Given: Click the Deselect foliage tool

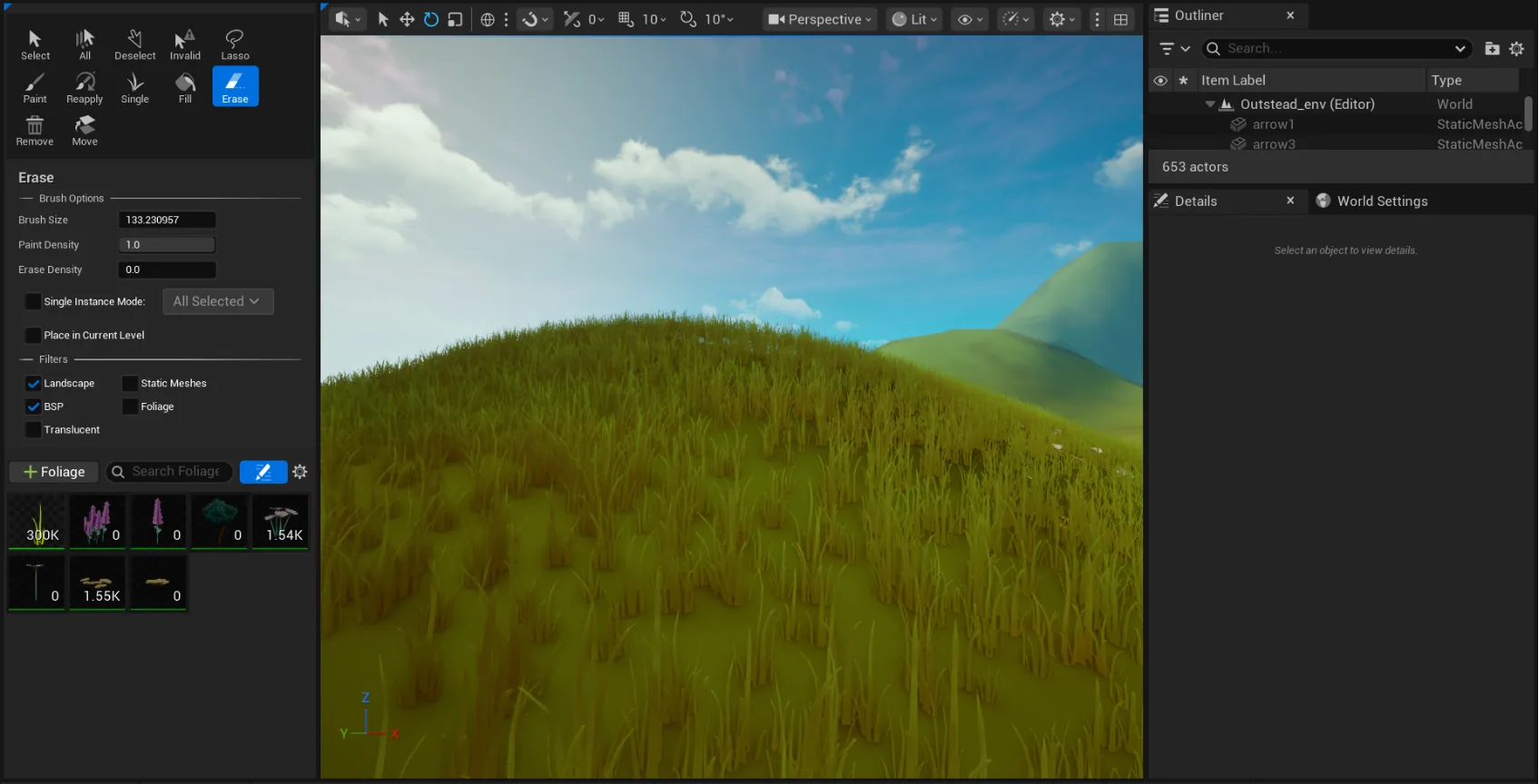Looking at the screenshot, I should click(x=134, y=44).
